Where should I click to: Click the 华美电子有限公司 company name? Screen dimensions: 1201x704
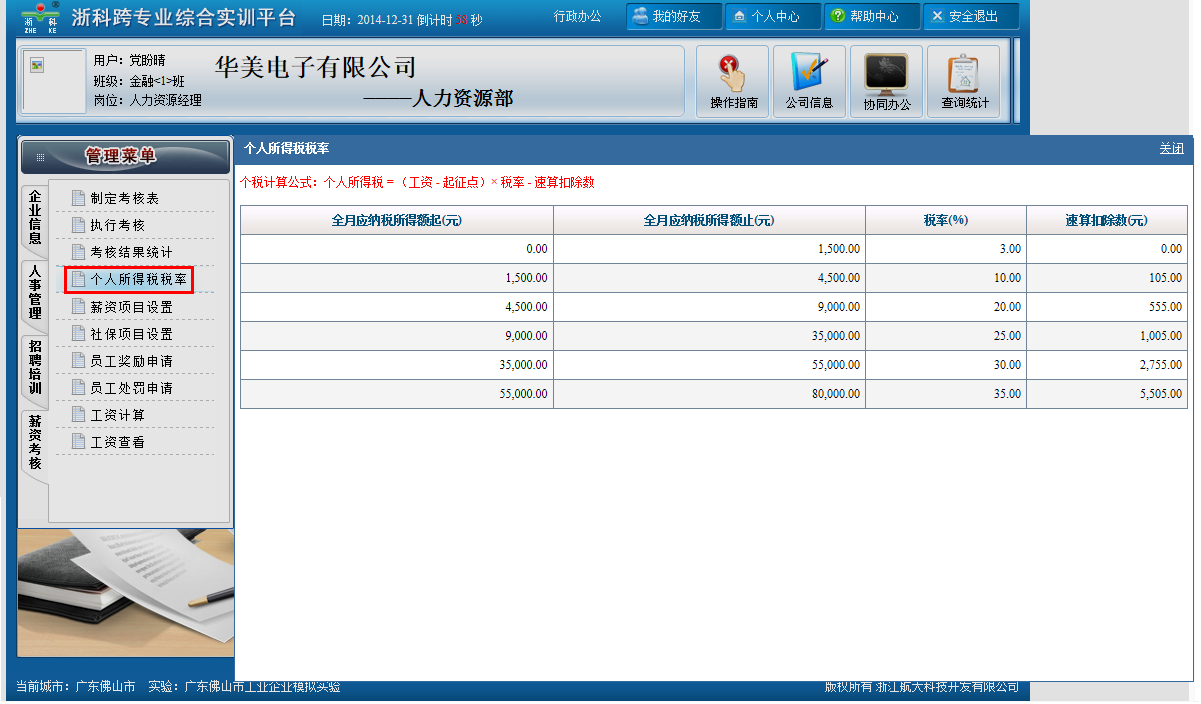pyautogui.click(x=315, y=67)
